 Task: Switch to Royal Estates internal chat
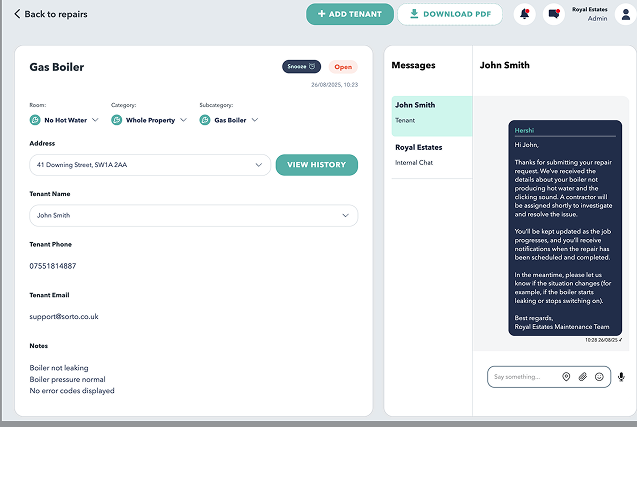431,154
